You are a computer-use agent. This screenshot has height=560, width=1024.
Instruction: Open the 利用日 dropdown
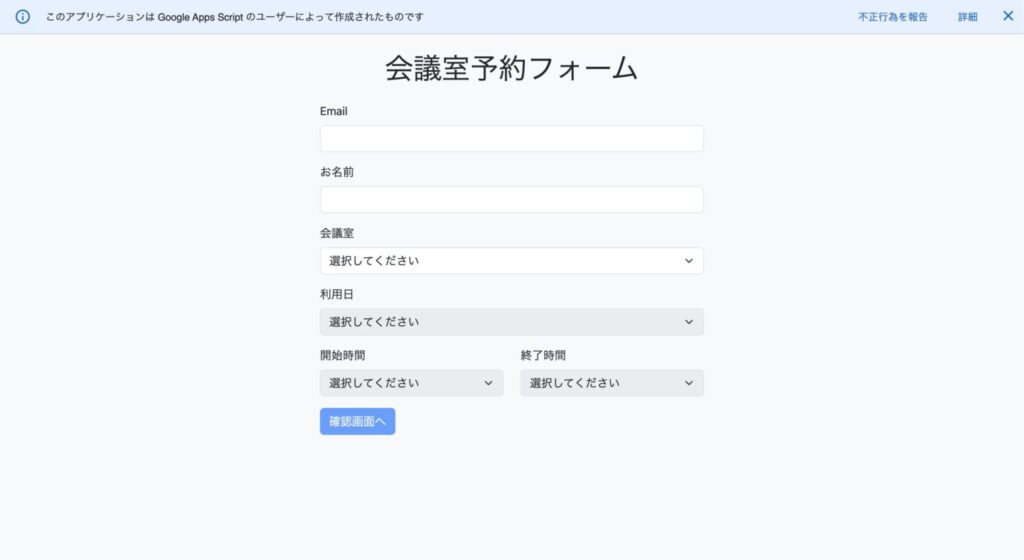pyautogui.click(x=511, y=322)
